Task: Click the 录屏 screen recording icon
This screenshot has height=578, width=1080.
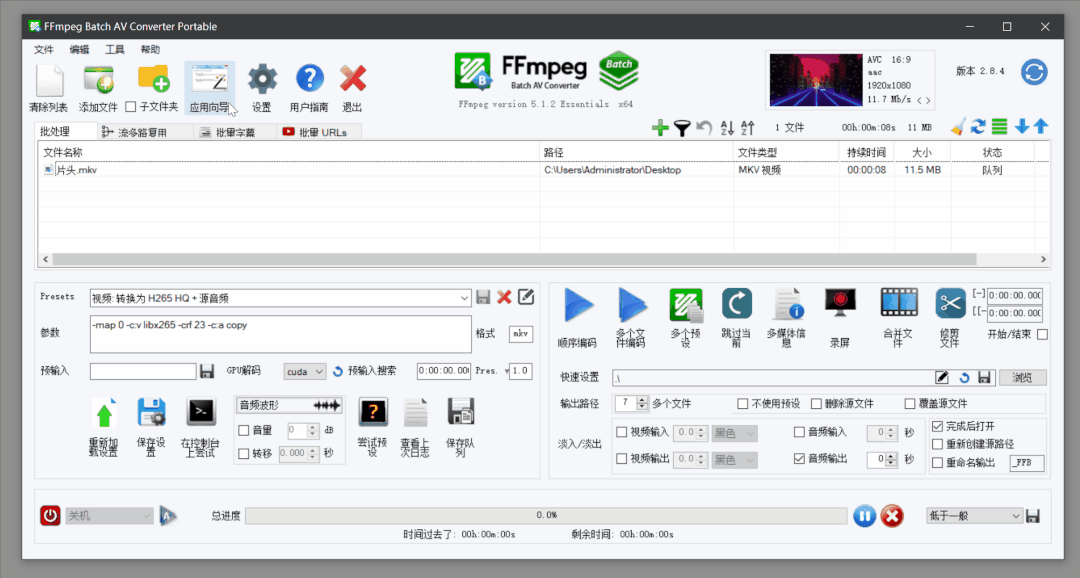Action: pyautogui.click(x=839, y=303)
